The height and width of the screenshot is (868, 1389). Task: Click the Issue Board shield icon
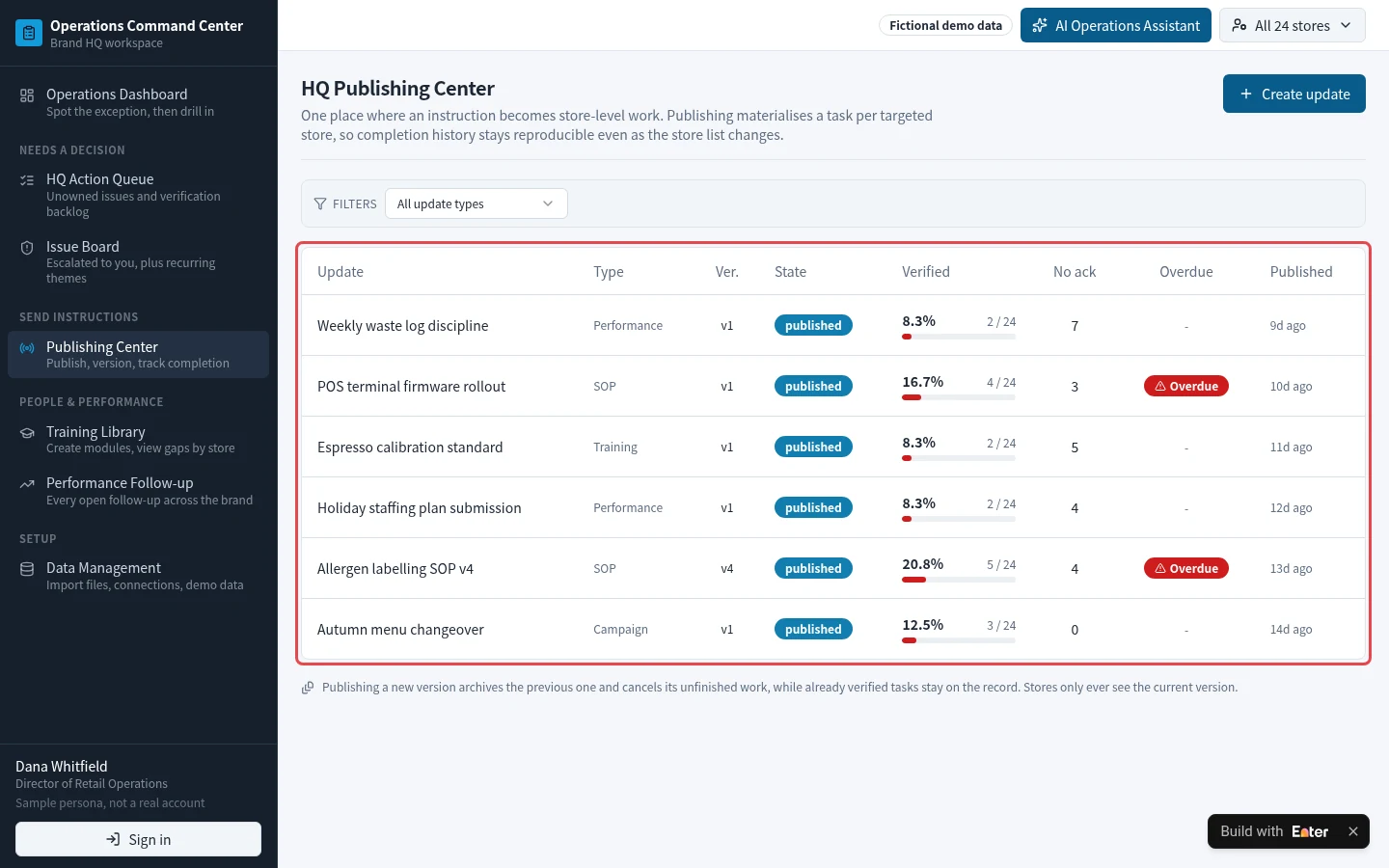click(27, 247)
